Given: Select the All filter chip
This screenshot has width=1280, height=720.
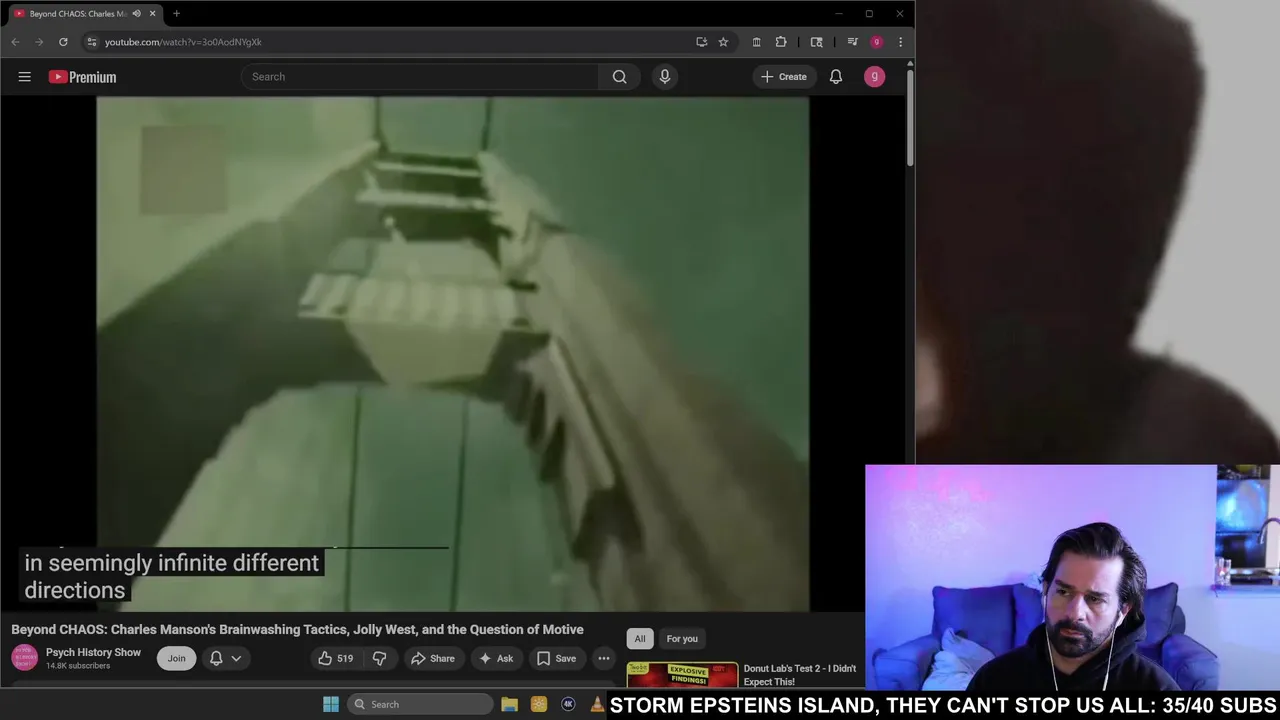Looking at the screenshot, I should [640, 639].
